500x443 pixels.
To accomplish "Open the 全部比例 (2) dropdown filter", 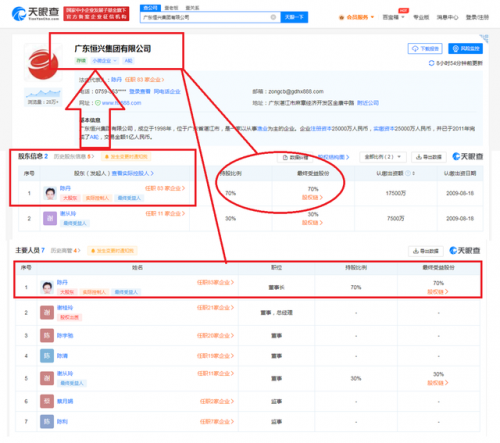I will pyautogui.click(x=382, y=157).
